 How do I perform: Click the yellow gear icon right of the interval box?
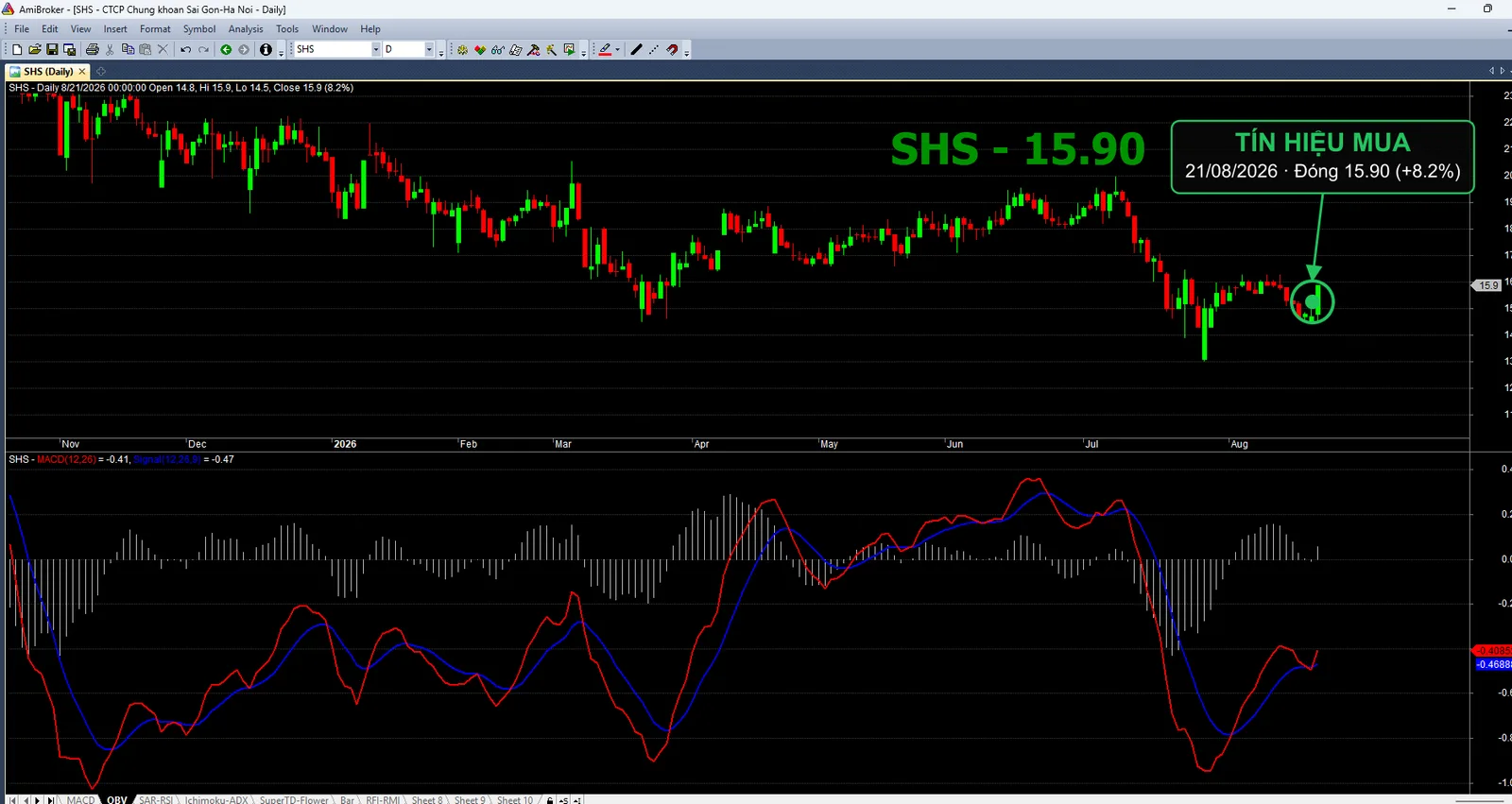click(462, 49)
